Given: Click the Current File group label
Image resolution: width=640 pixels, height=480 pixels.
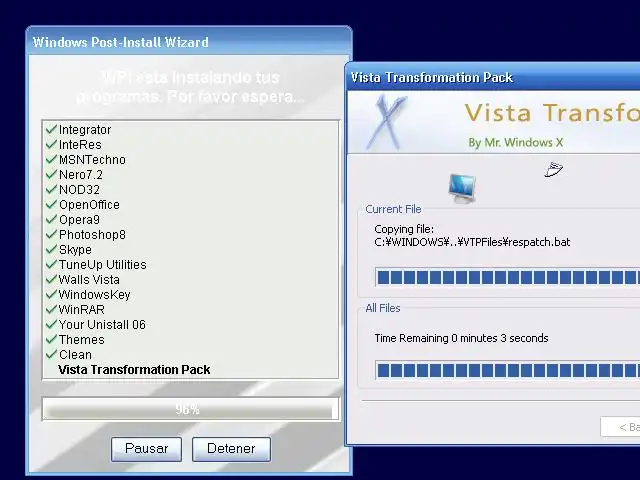Looking at the screenshot, I should (393, 209).
